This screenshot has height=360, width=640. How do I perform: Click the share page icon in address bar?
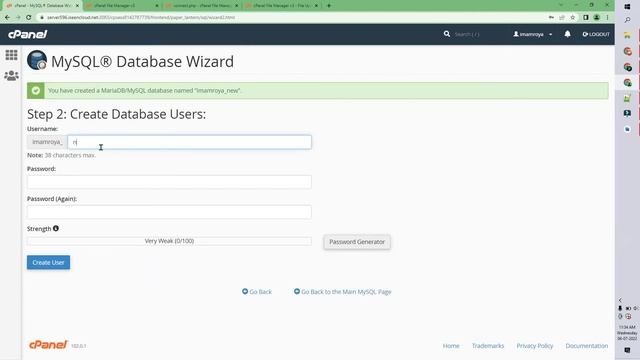pyautogui.click(x=562, y=18)
